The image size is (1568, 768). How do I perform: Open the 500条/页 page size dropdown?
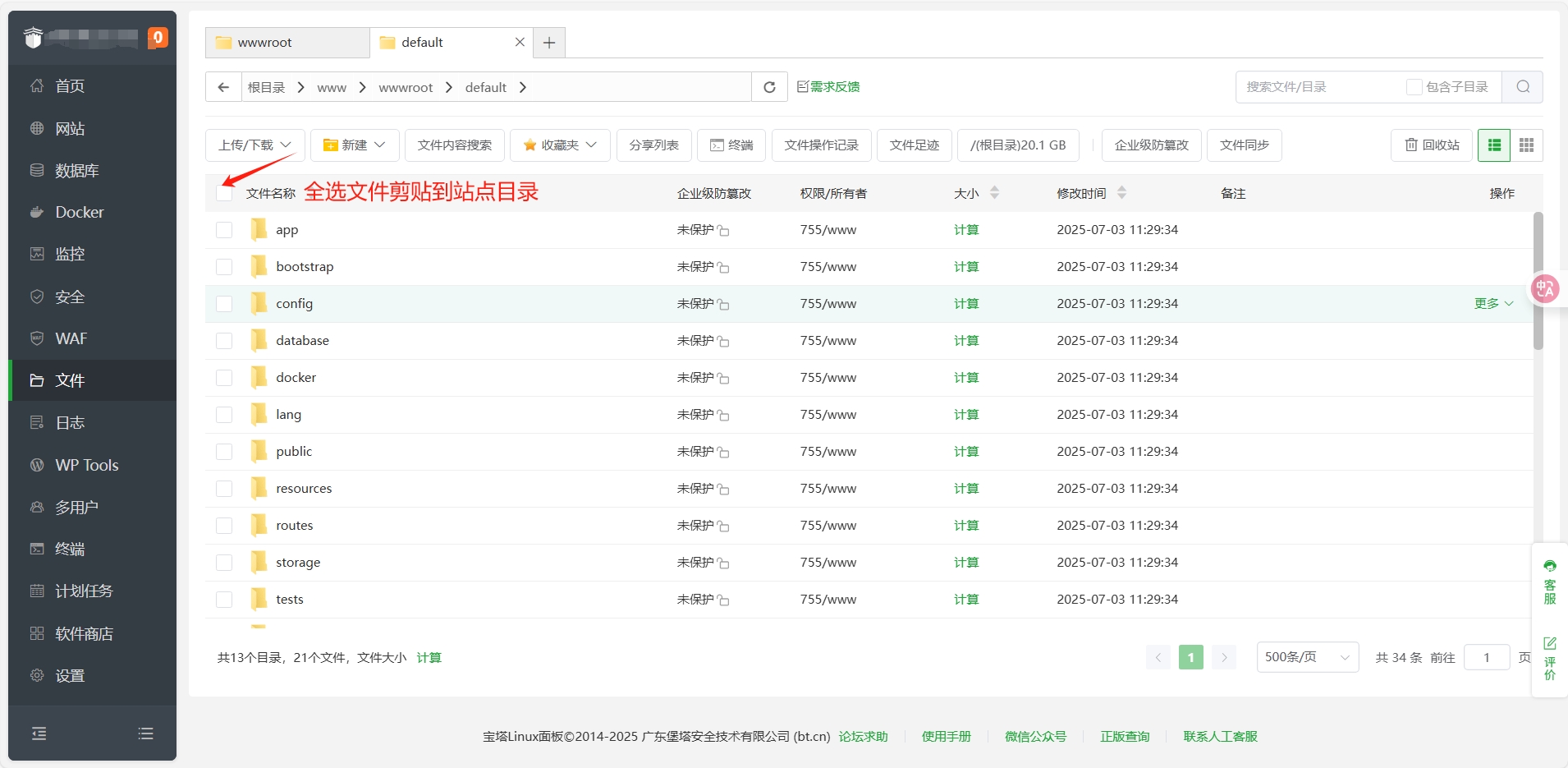[x=1307, y=657]
